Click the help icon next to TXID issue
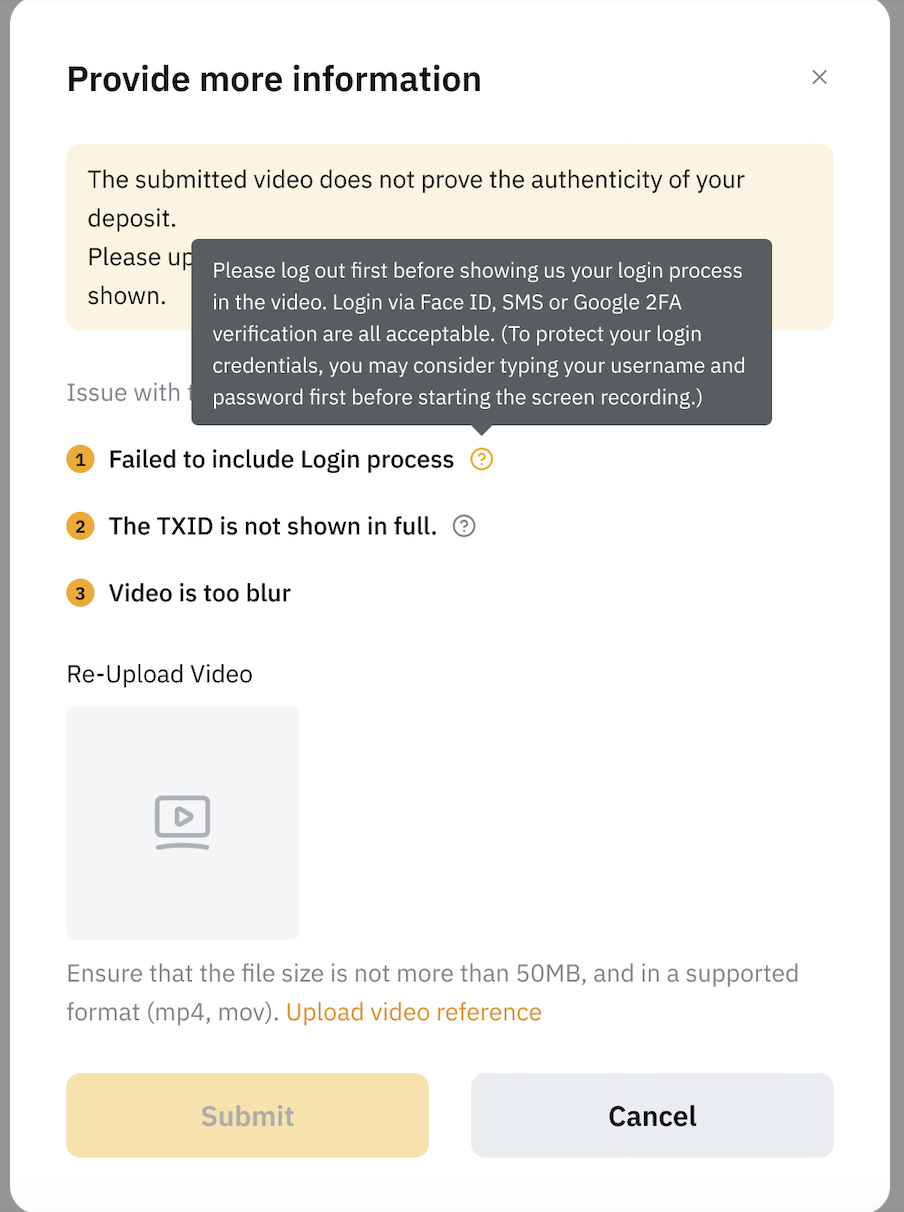 pyautogui.click(x=464, y=526)
